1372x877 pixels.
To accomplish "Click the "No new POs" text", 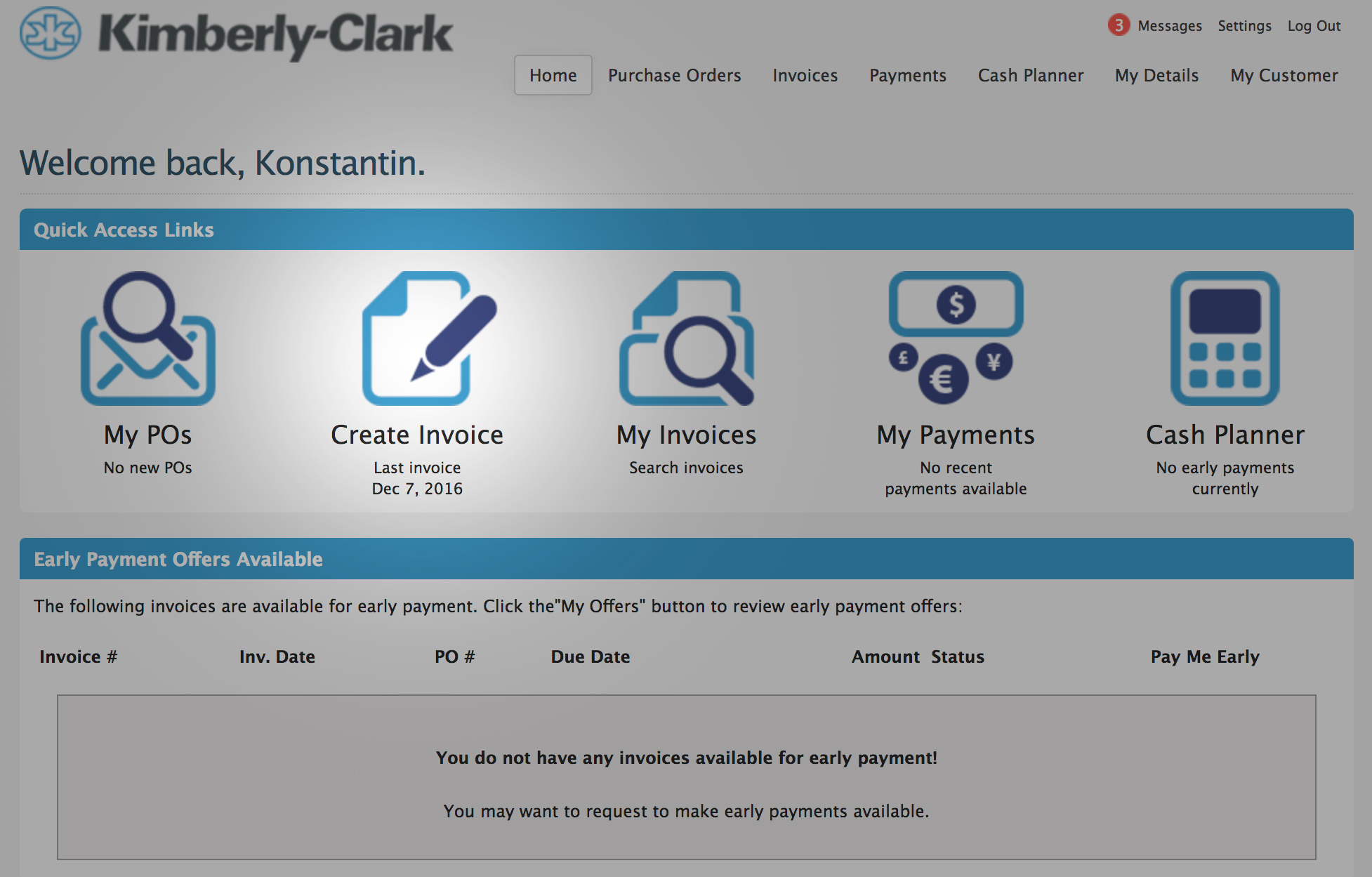I will tap(147, 468).
